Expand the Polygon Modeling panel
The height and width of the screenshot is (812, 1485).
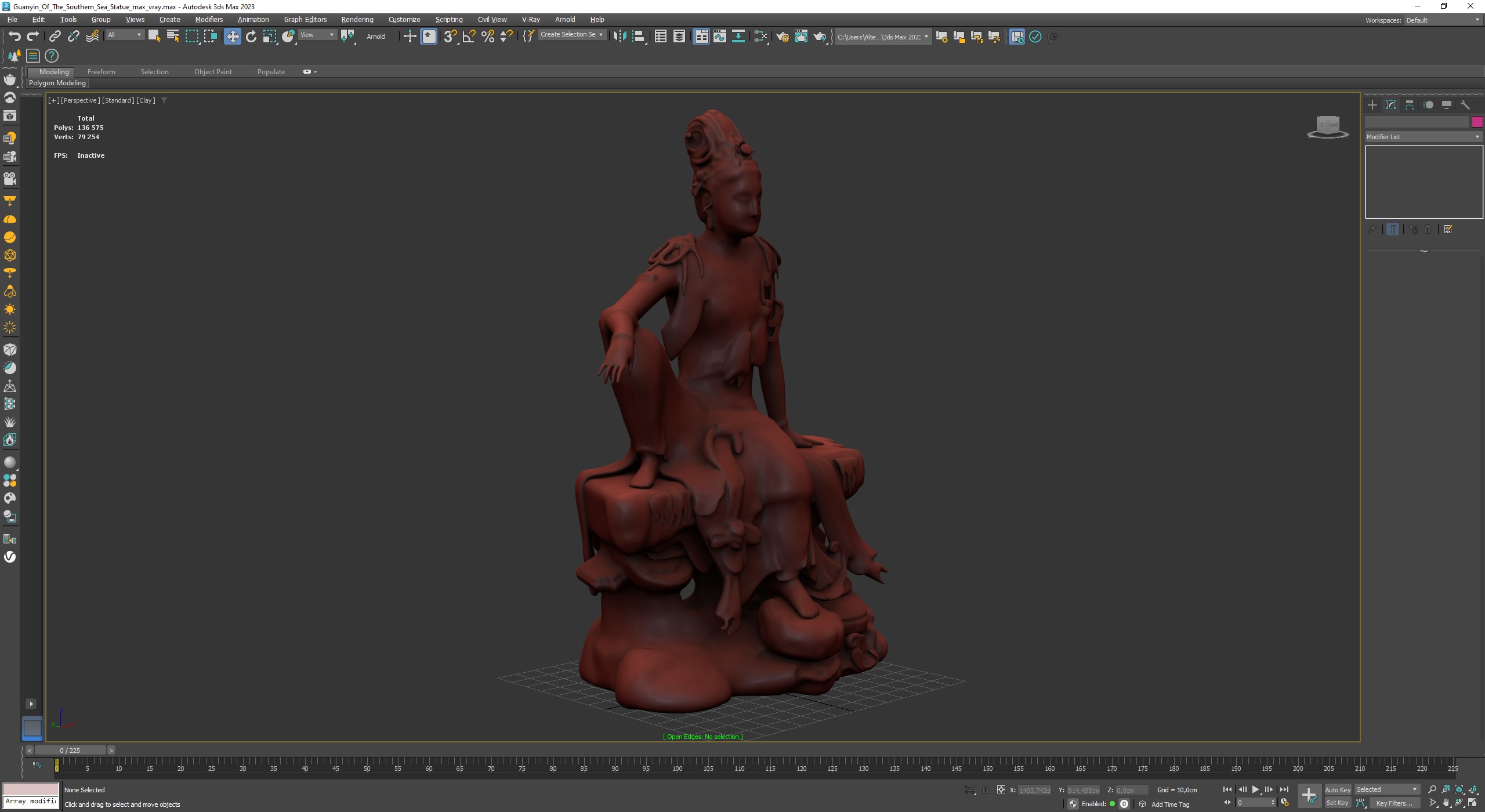[x=57, y=83]
